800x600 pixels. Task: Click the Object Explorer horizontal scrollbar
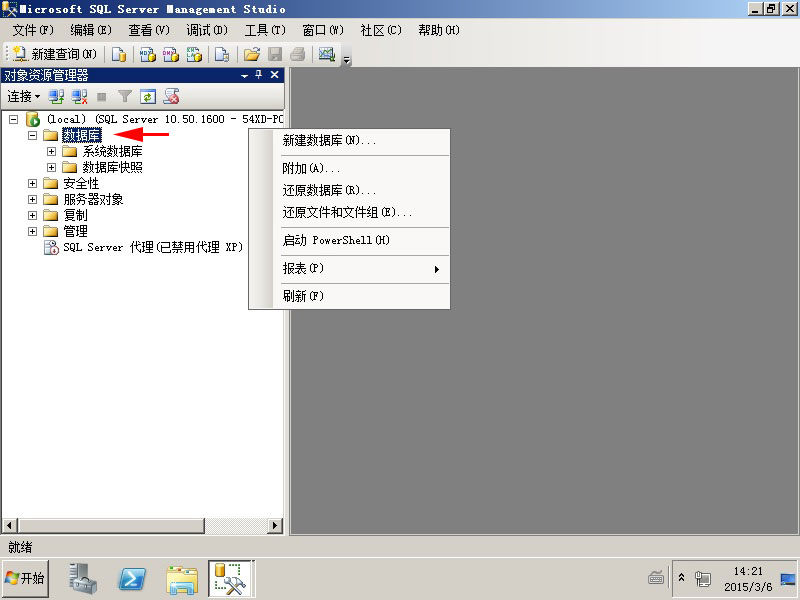point(140,525)
